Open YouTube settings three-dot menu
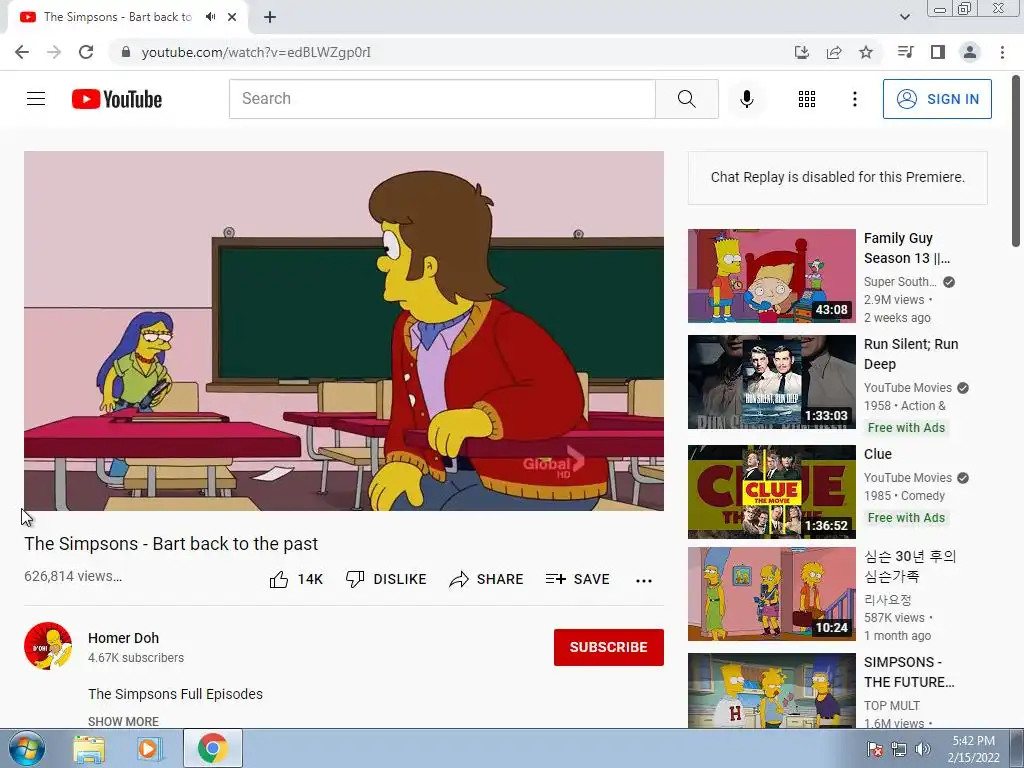Viewport: 1024px width, 768px height. 854,99
